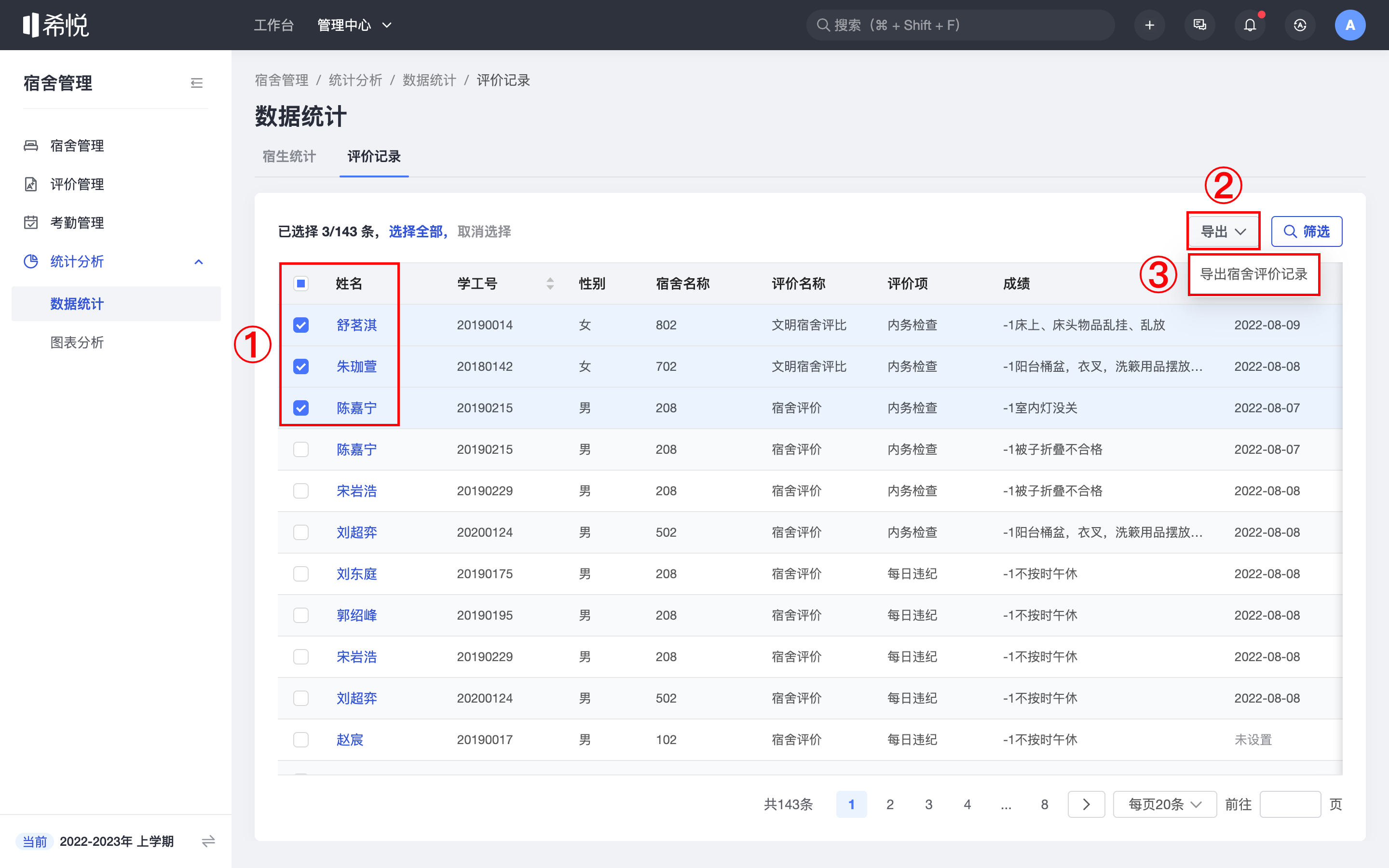Click the 2022-2023年 上学期 label
The width and height of the screenshot is (1389, 868).
pos(117,841)
